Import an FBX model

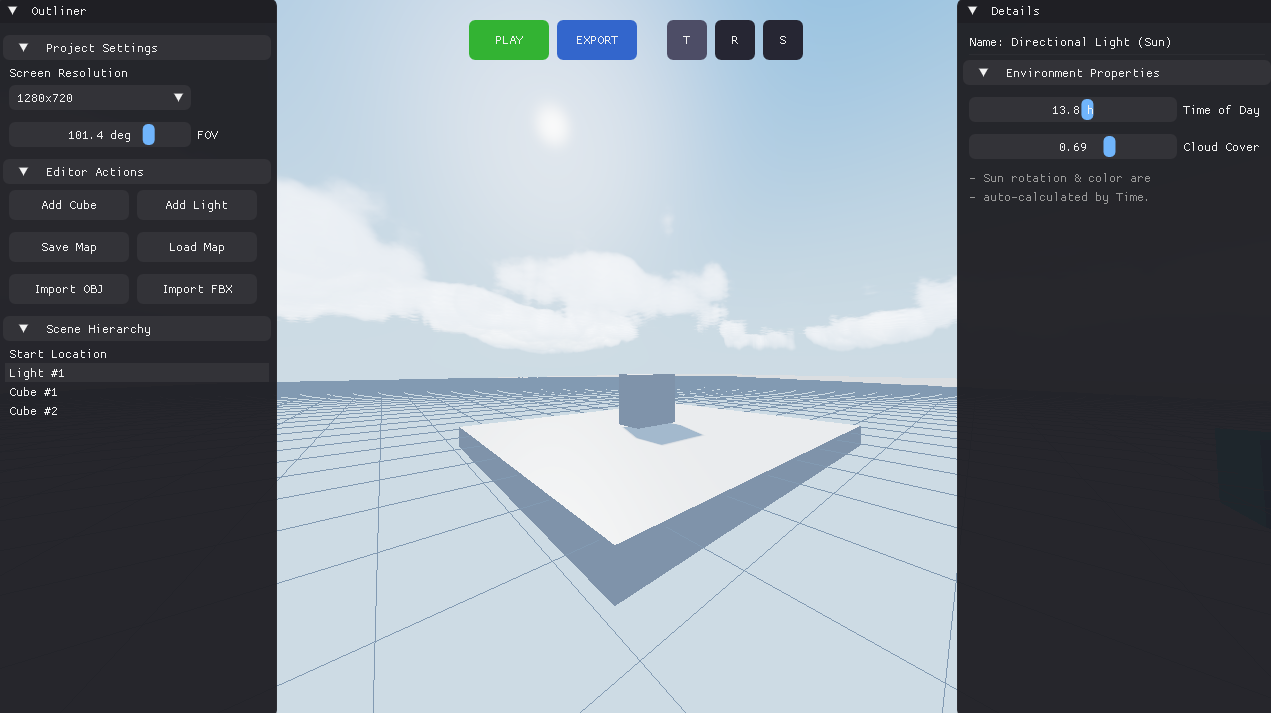pos(196,288)
